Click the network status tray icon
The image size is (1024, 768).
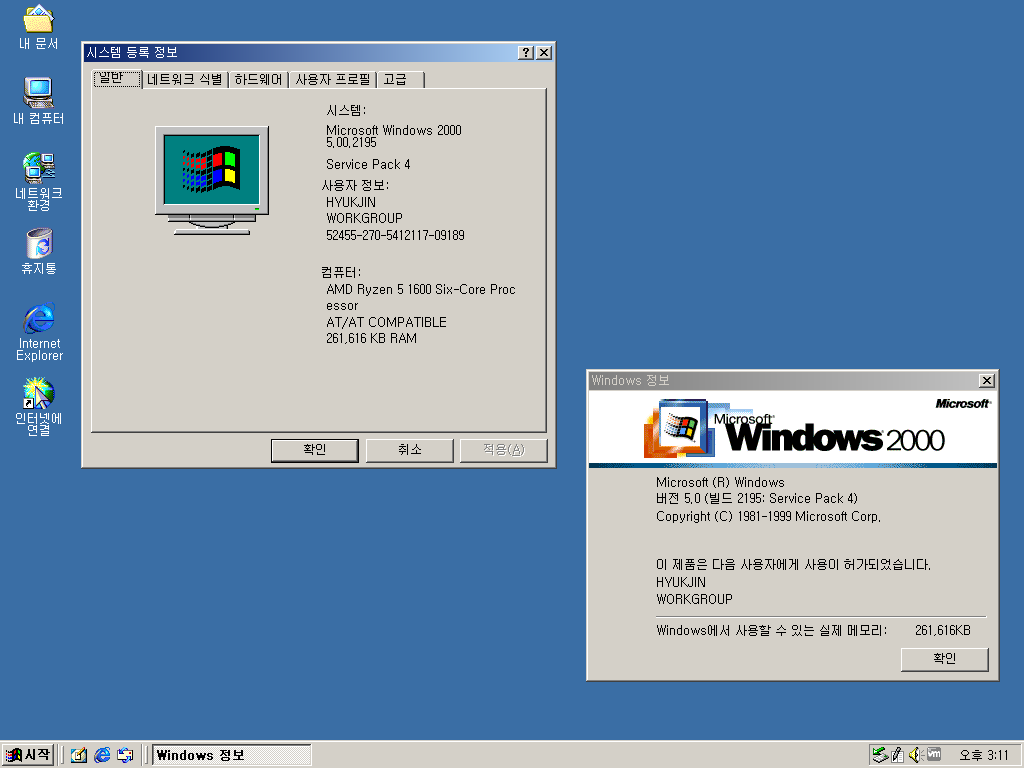(x=880, y=755)
